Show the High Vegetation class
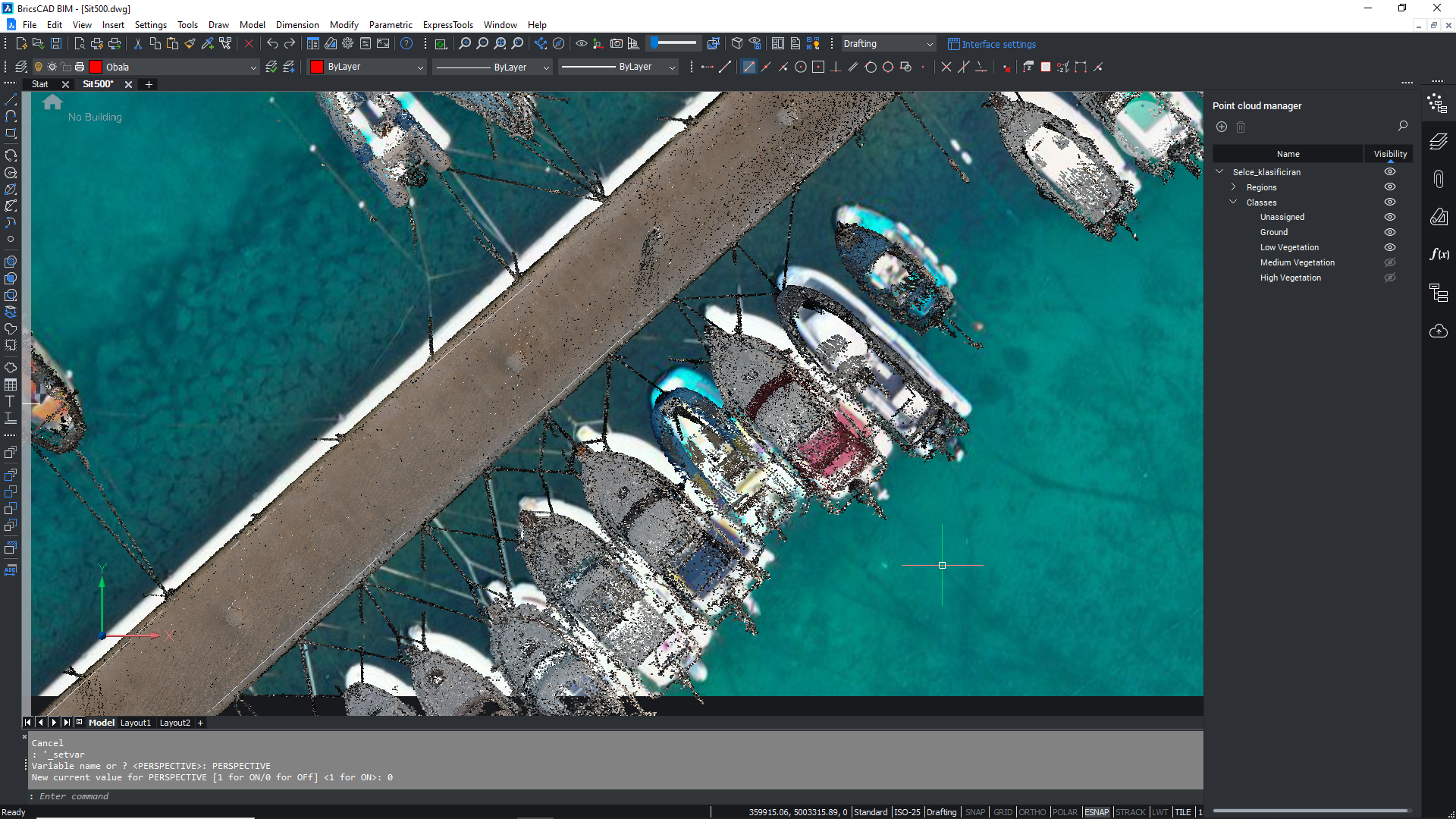This screenshot has height=819, width=1456. point(1390,278)
